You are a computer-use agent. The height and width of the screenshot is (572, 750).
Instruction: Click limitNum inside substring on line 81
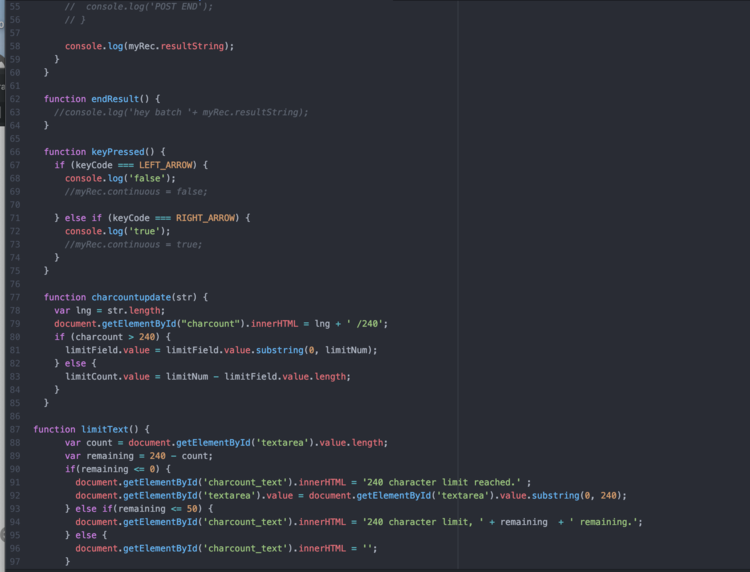click(346, 350)
